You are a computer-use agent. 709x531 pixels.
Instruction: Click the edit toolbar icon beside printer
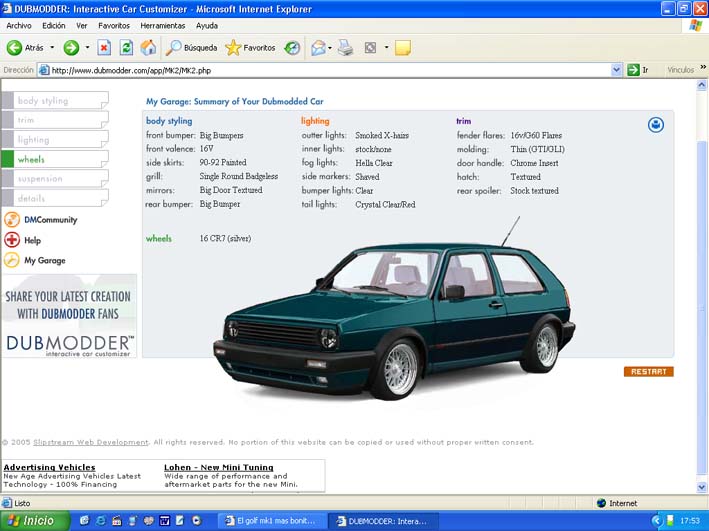pyautogui.click(x=370, y=47)
